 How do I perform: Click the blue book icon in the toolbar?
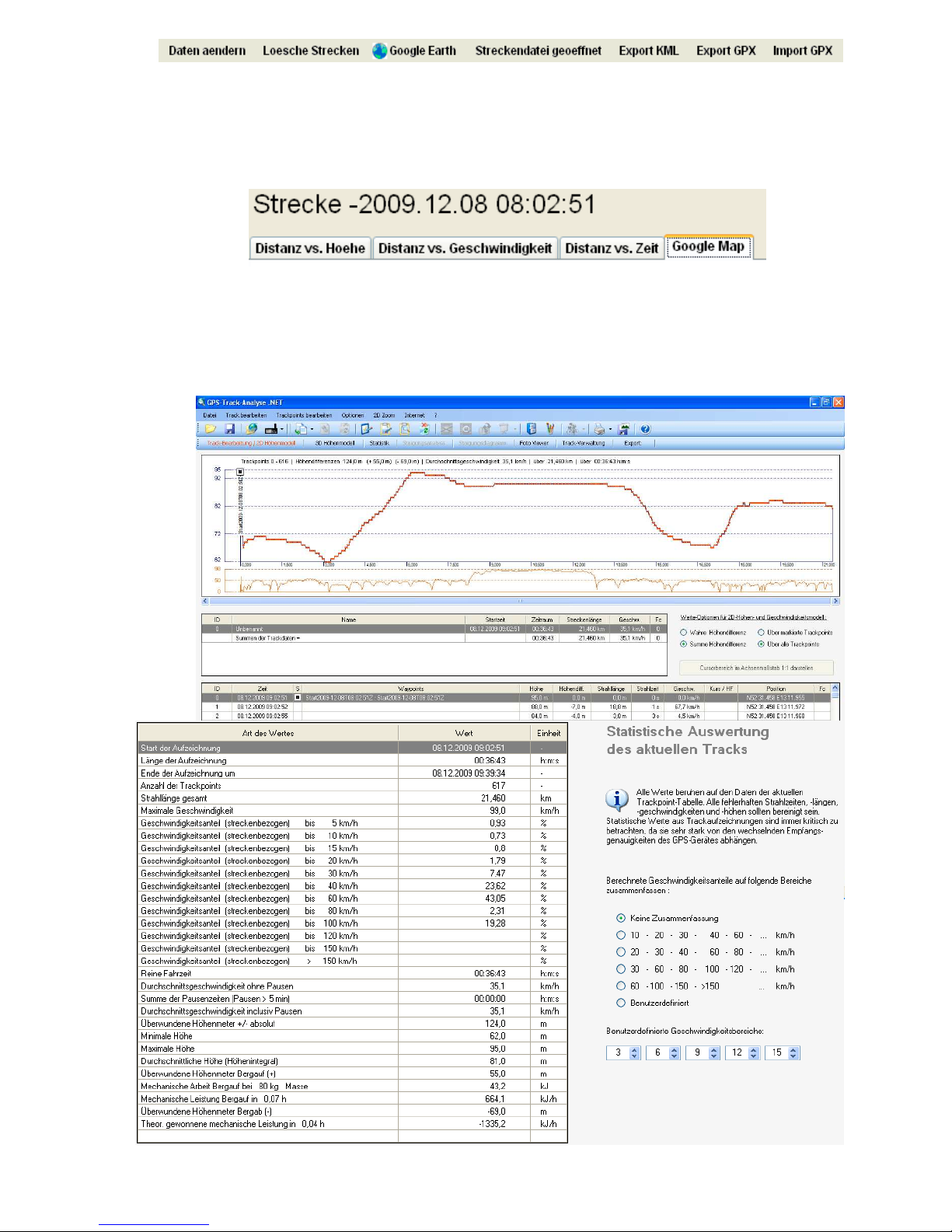[532, 428]
